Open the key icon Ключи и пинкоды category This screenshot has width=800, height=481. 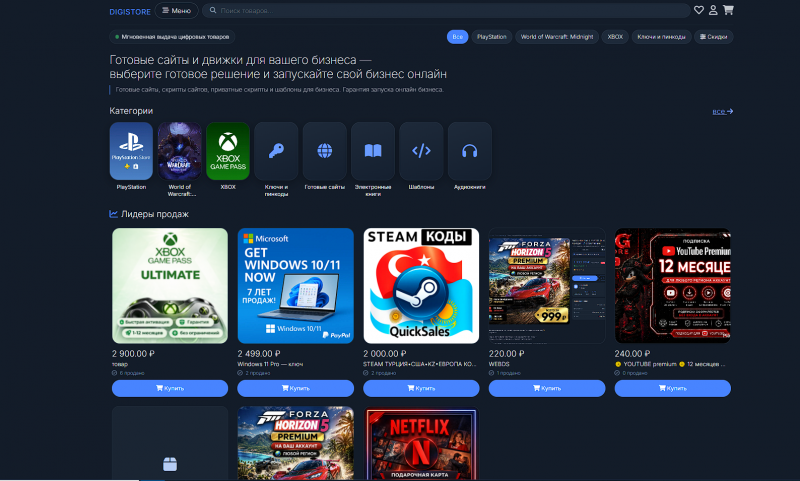[x=276, y=151]
